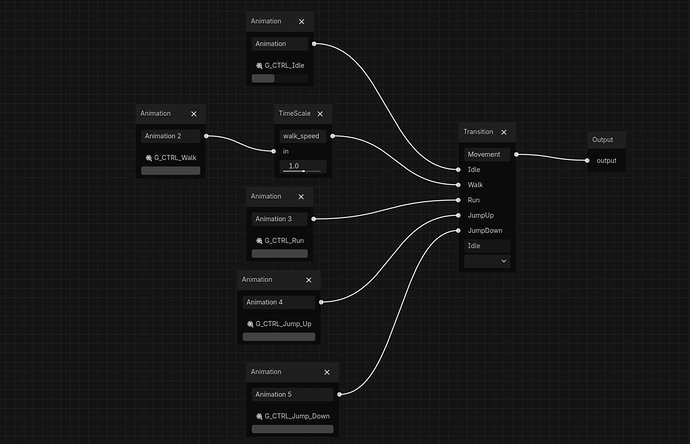Image resolution: width=690 pixels, height=444 pixels.
Task: Click the Animation 5 output port
Action: click(x=339, y=394)
